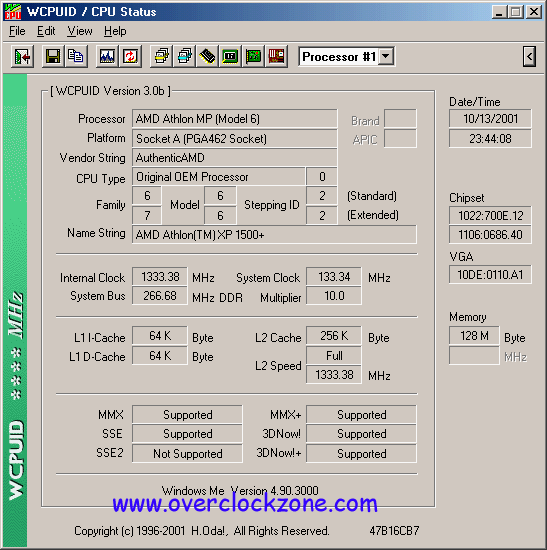Click the Processor field 'AMD Athlon MP (Model 6)'

(x=234, y=119)
